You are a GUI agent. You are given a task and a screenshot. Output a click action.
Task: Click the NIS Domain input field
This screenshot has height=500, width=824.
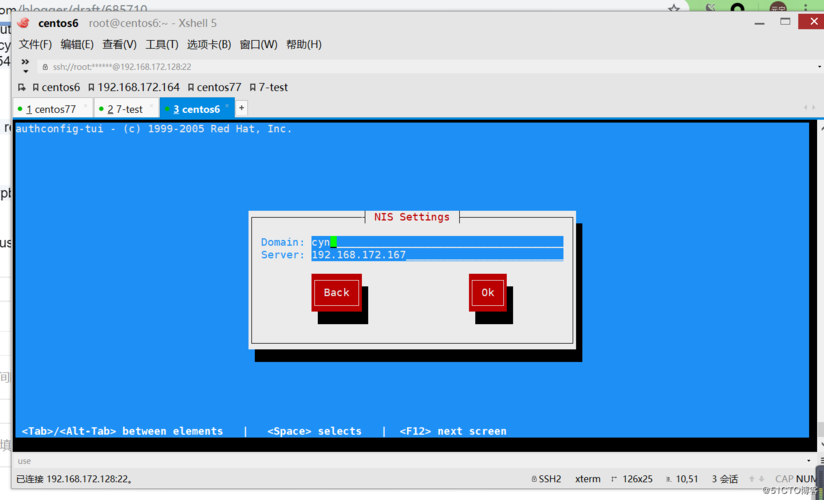click(x=437, y=242)
